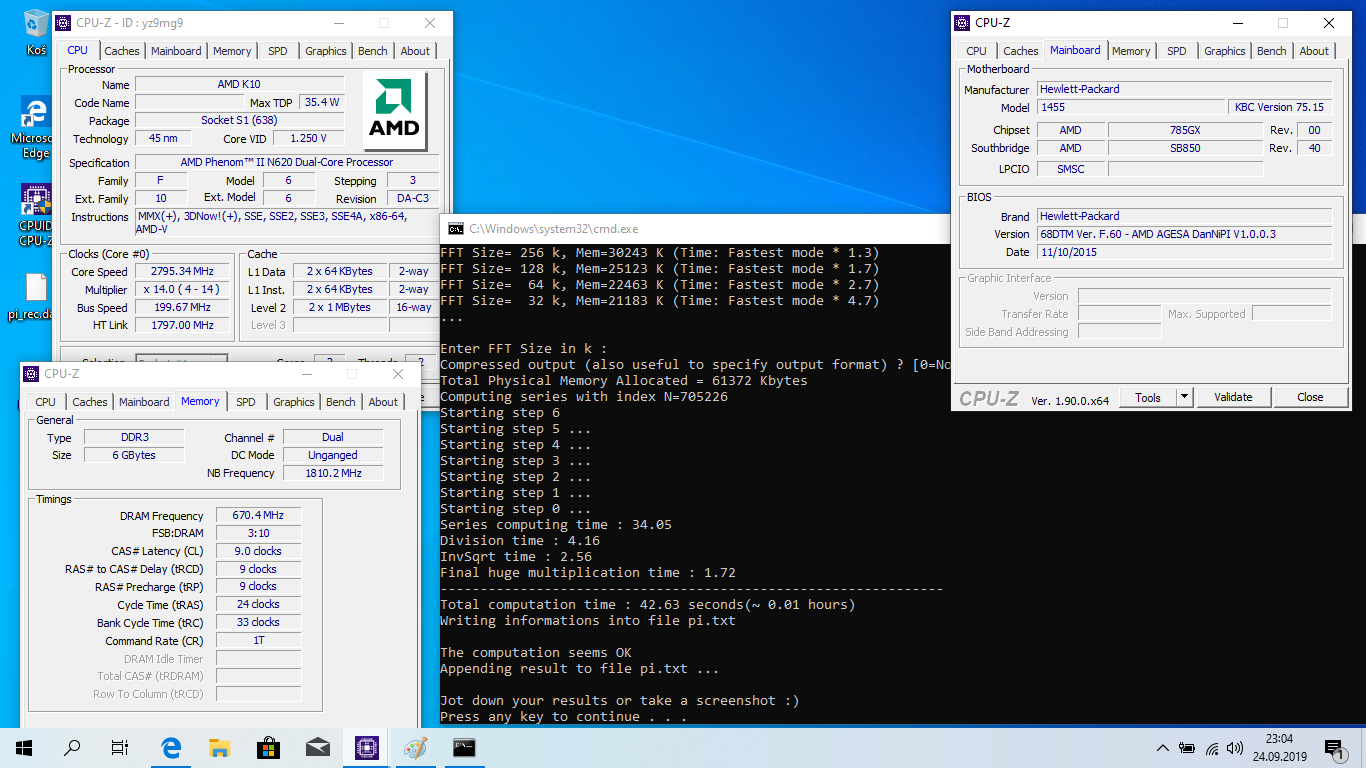Screen dimensions: 1366x768
Task: Click the Command Rate 1T value
Action: coord(258,641)
